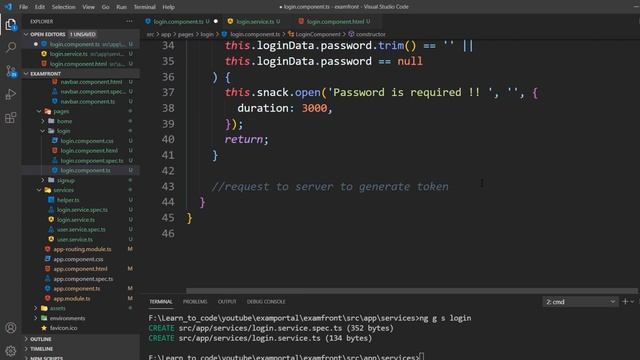Click the login.service.ts yellow shield icon in tree
This screenshot has width=640, height=360.
pyautogui.click(x=51, y=220)
